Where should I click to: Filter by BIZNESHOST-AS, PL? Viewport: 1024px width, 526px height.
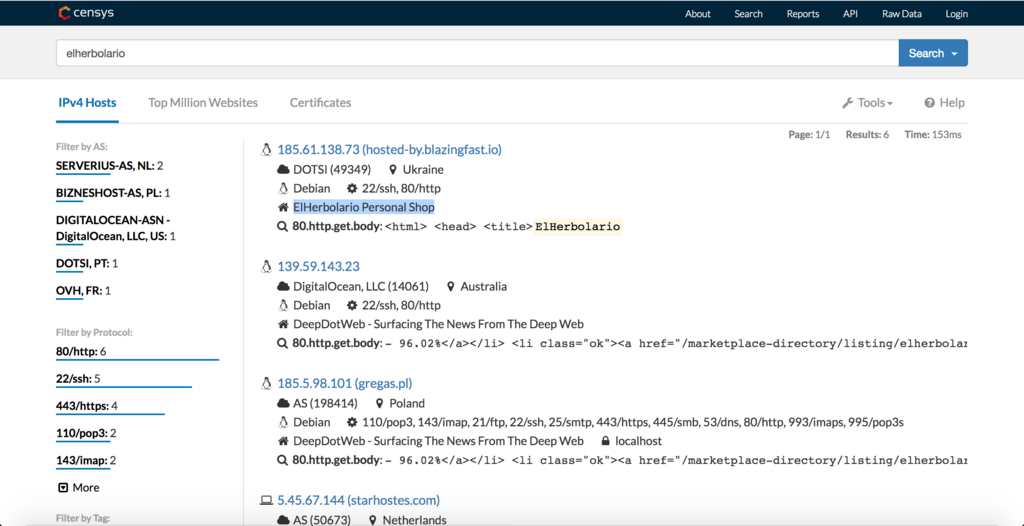tap(113, 193)
